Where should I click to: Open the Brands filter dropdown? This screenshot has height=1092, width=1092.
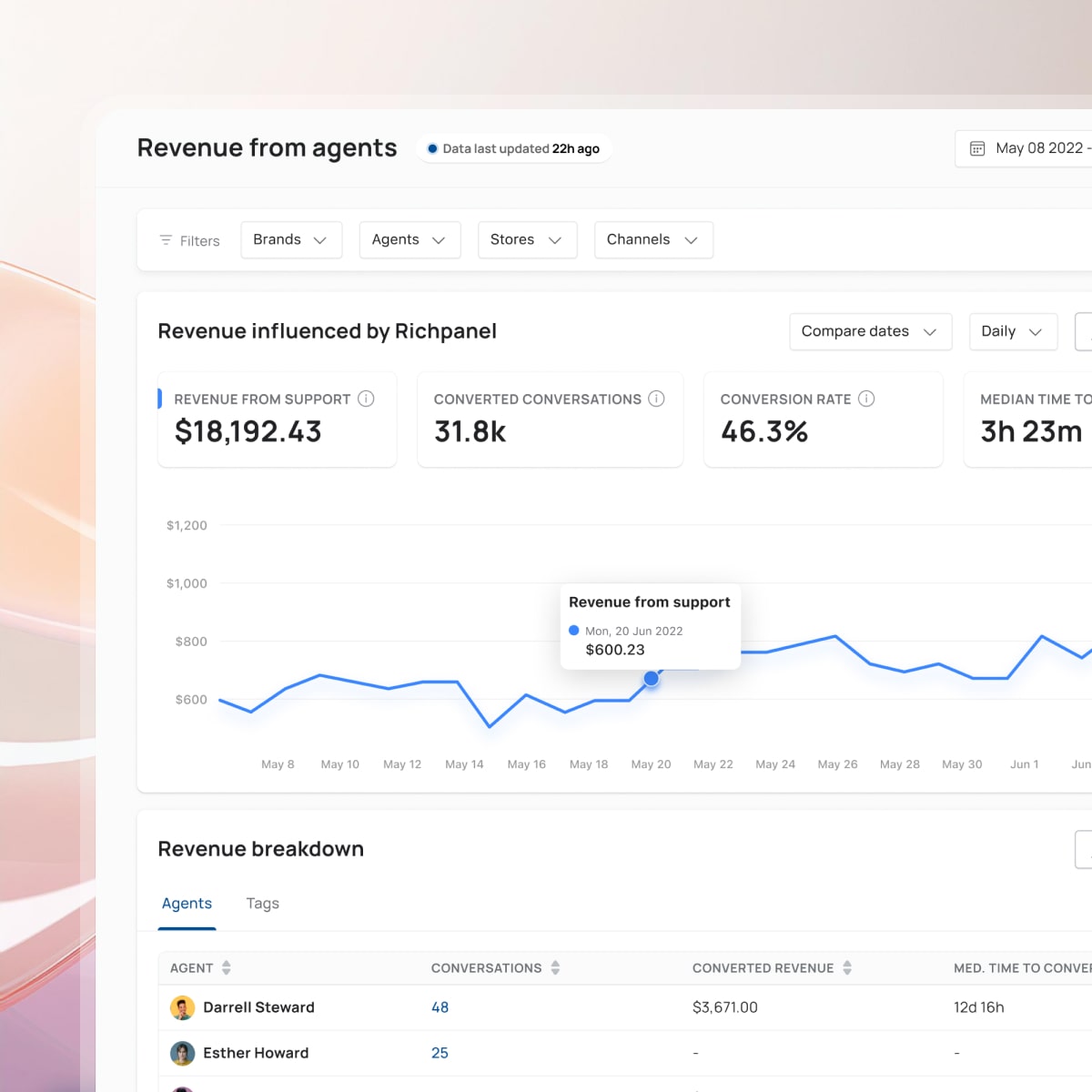291,240
